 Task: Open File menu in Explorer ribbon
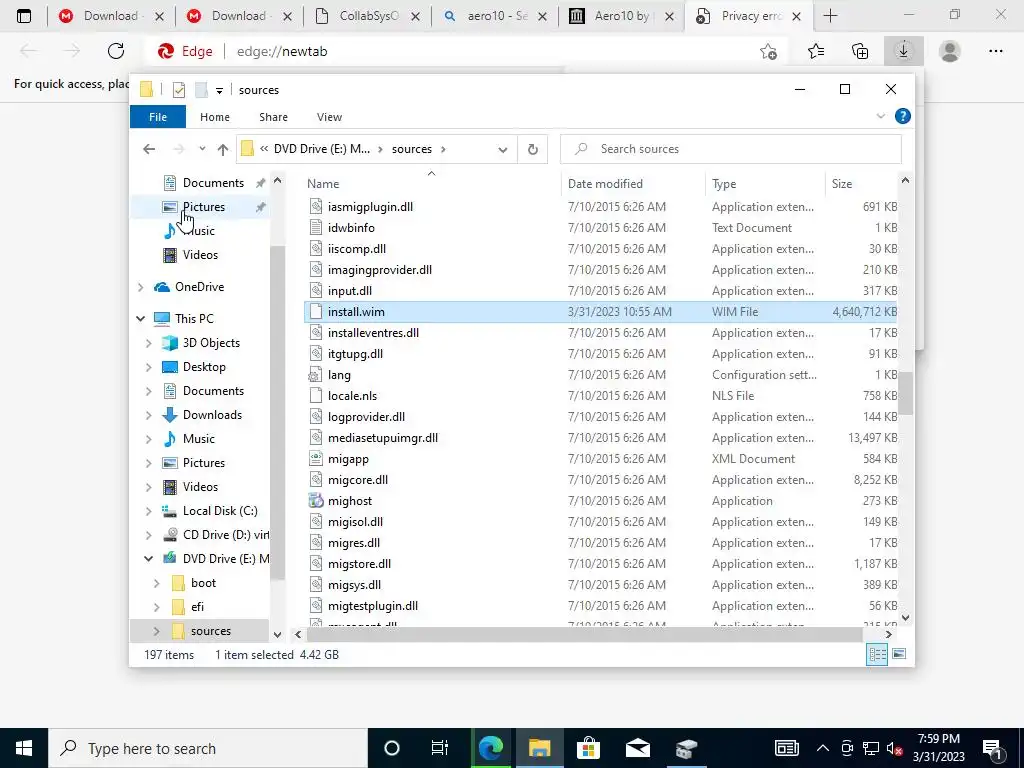point(158,117)
